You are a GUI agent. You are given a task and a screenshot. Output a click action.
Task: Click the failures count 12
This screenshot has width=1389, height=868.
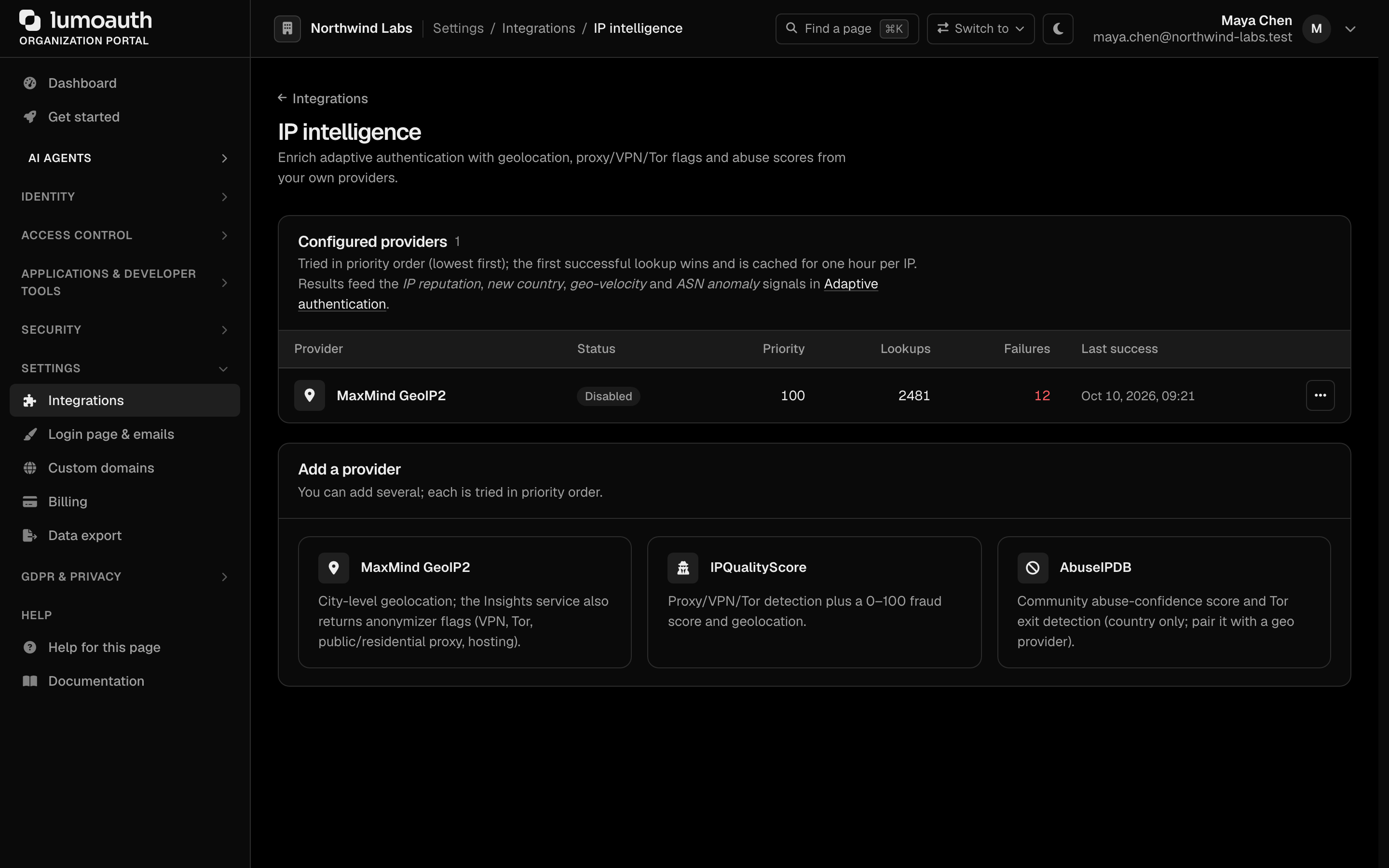pyautogui.click(x=1042, y=395)
